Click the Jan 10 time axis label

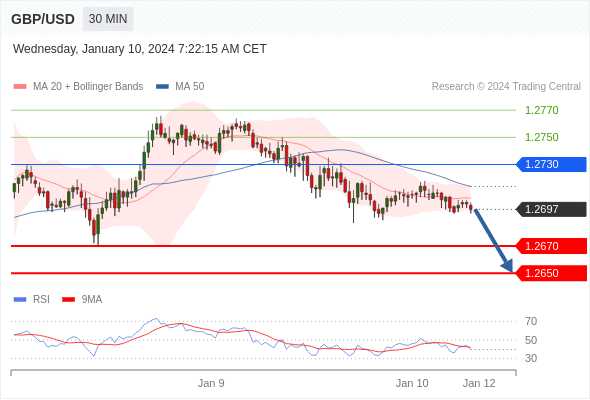tap(412, 383)
